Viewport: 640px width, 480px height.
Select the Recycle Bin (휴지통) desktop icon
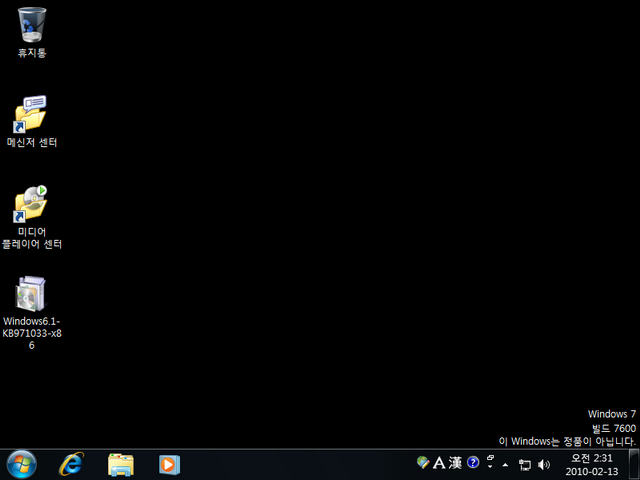pos(32,24)
